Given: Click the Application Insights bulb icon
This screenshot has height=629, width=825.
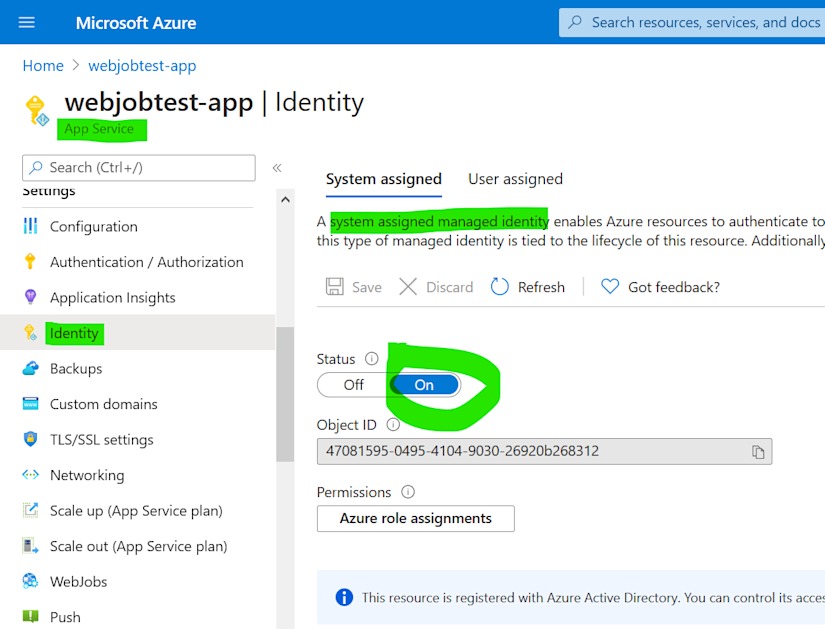Looking at the screenshot, I should click(31, 297).
